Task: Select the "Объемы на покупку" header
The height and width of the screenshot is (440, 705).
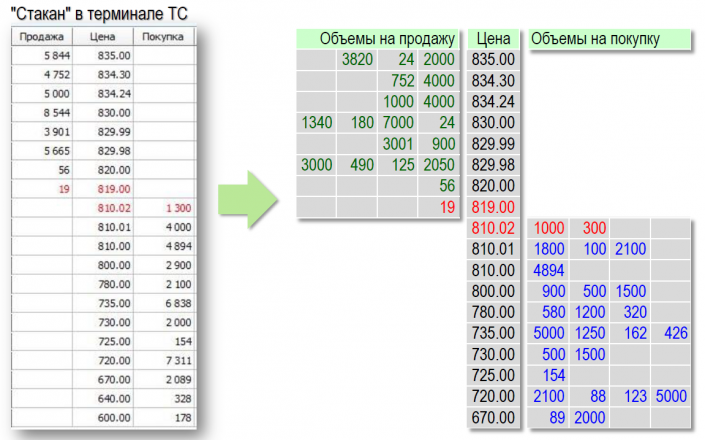Action: (595, 39)
